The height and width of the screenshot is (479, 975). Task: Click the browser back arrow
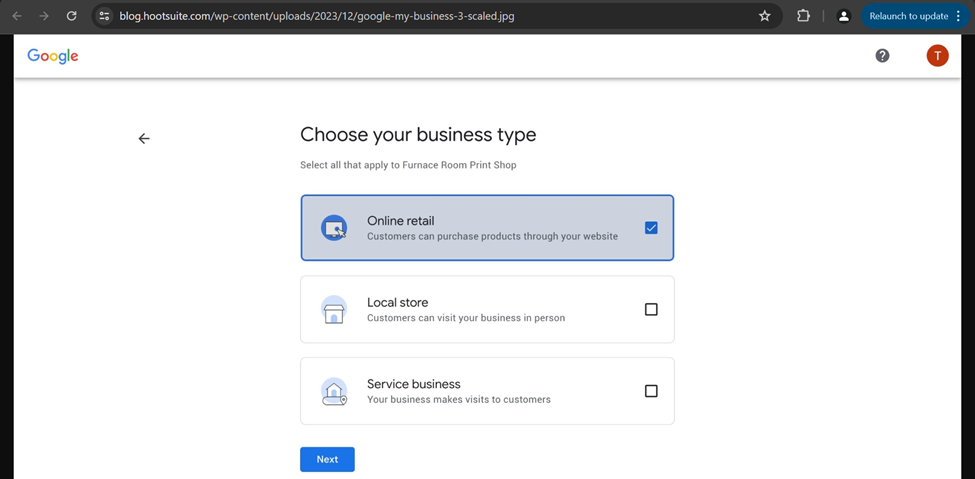17,16
